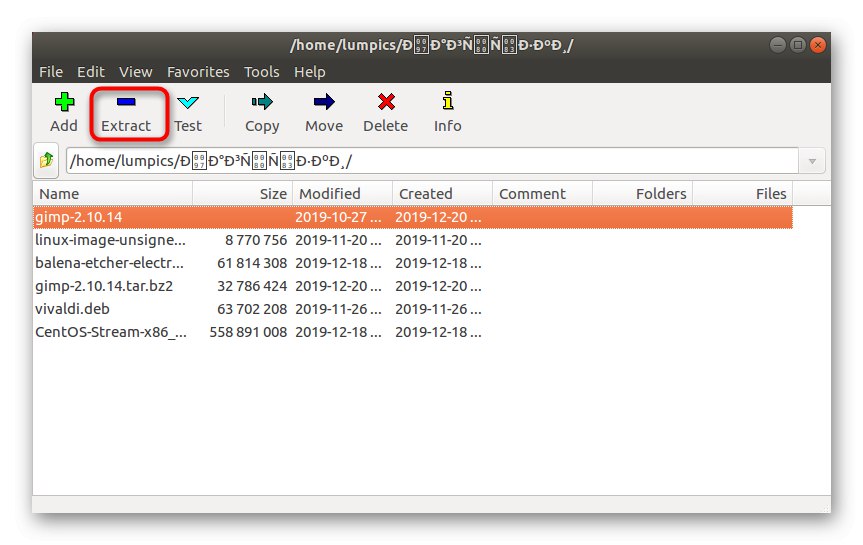Click the blue Move arrow icon
Image resolution: width=863 pixels, height=545 pixels.
point(324,102)
